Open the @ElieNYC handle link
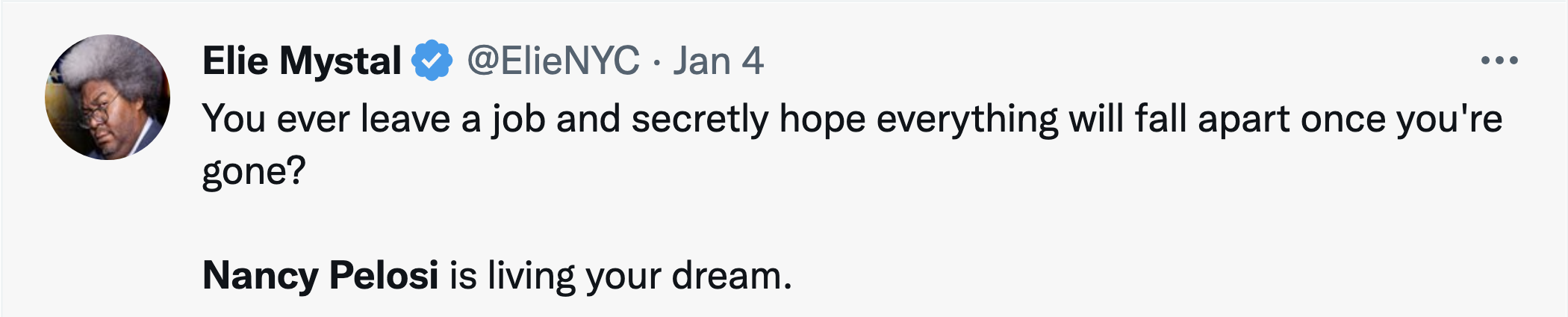This screenshot has width=1568, height=317. (553, 61)
